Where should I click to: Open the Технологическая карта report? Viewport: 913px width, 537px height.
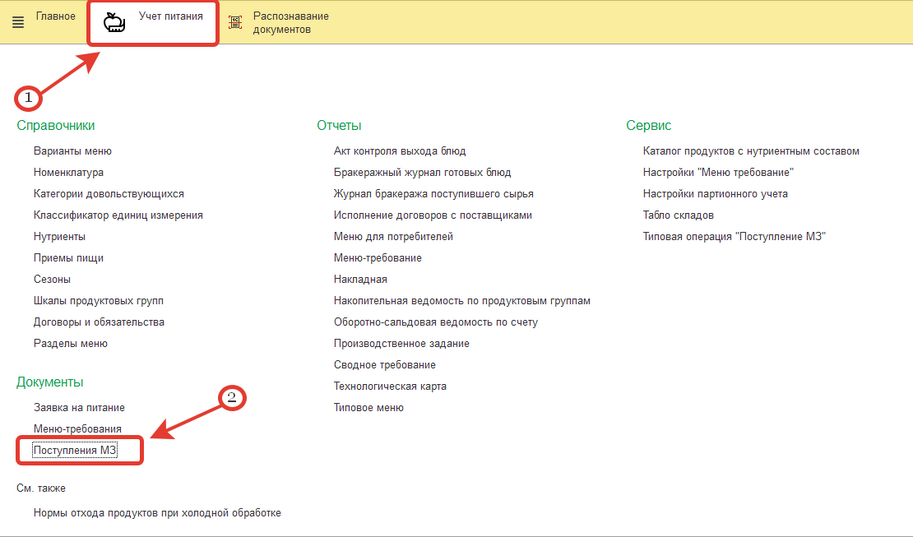tap(390, 386)
